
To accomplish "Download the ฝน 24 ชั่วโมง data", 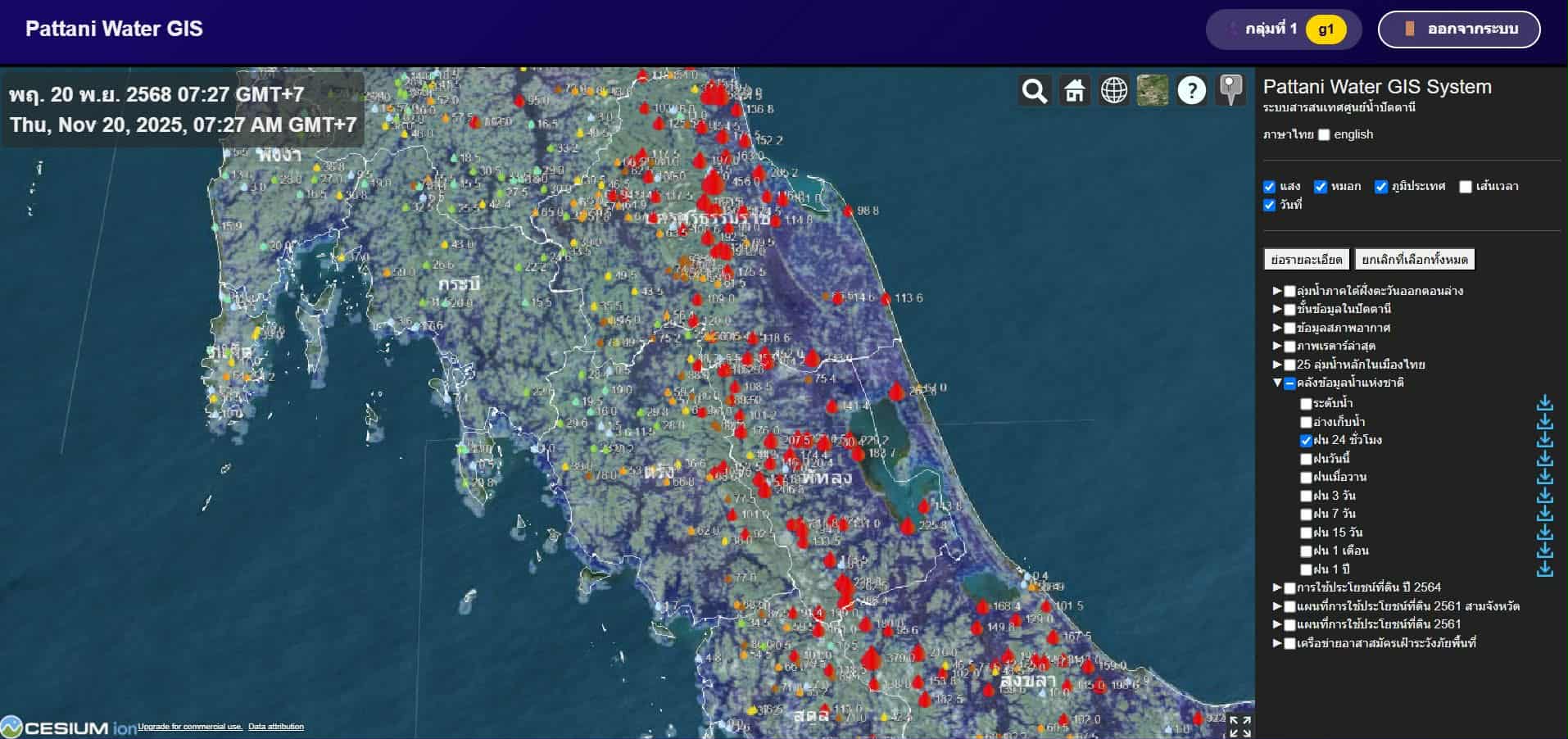I will click(x=1545, y=440).
